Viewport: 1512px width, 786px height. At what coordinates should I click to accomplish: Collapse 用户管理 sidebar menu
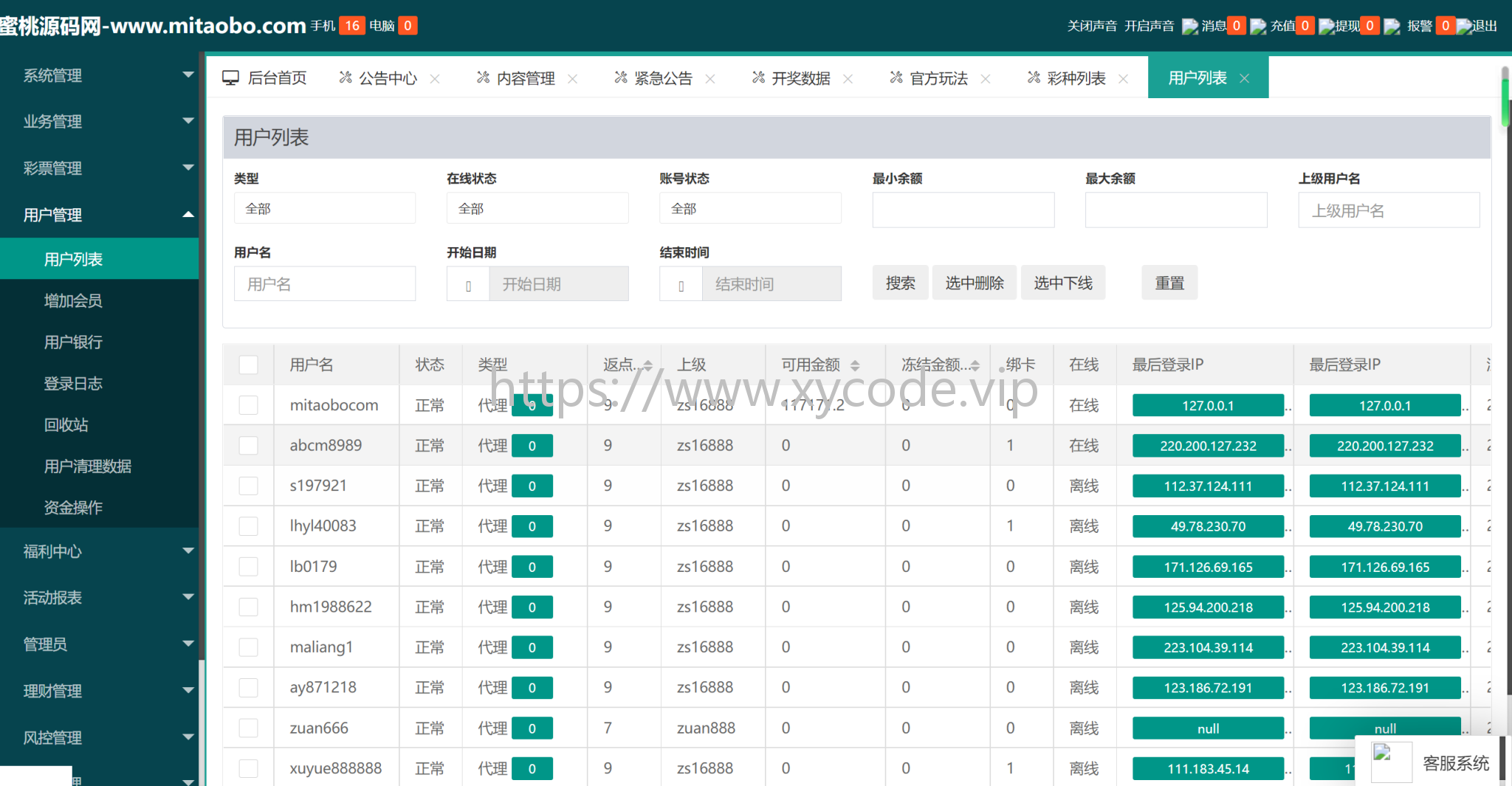pos(100,215)
